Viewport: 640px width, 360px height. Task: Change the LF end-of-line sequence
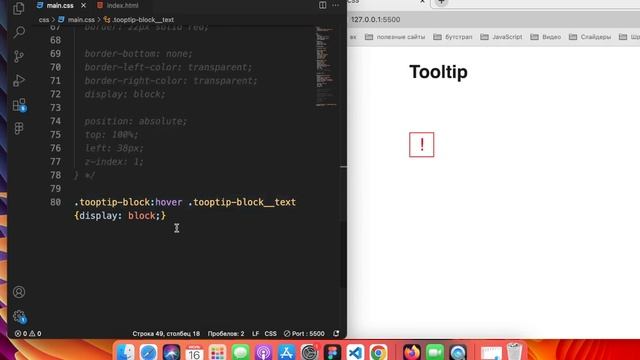tap(256, 333)
